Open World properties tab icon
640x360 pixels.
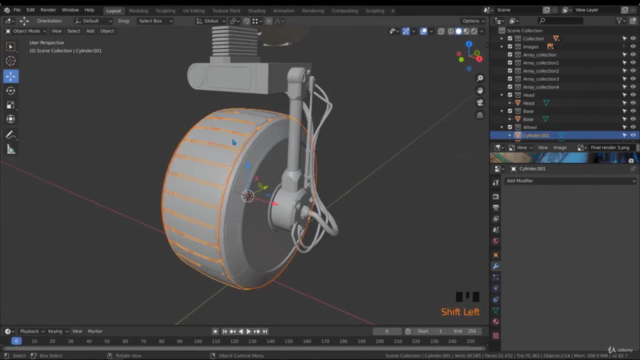496,241
